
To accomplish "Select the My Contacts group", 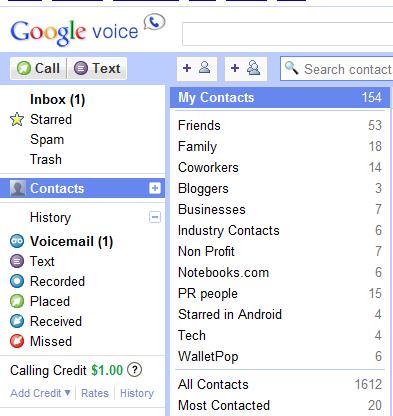I will [280, 98].
